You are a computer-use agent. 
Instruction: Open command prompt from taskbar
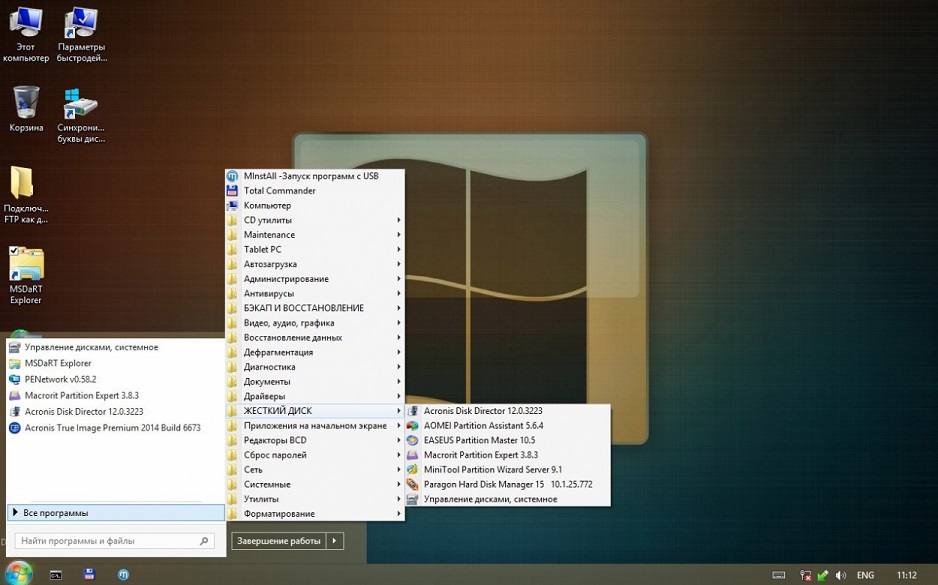(56, 575)
